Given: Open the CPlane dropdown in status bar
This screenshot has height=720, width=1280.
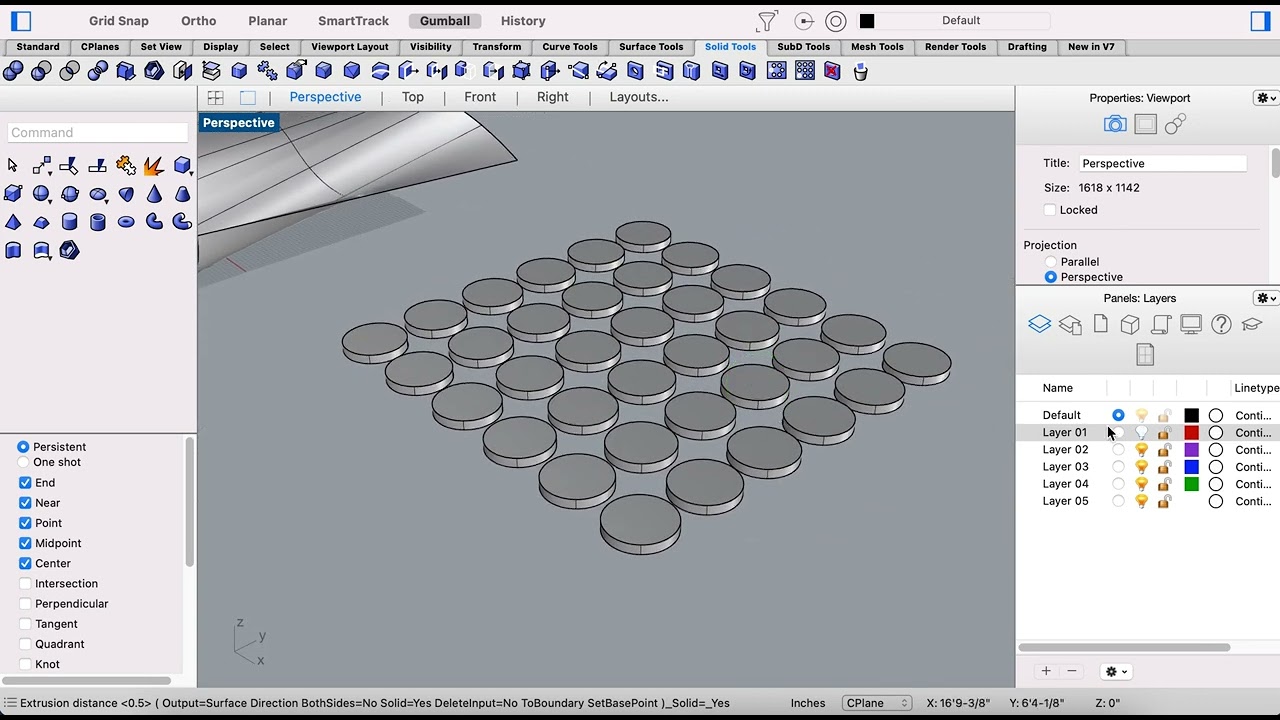Looking at the screenshot, I should point(876,703).
